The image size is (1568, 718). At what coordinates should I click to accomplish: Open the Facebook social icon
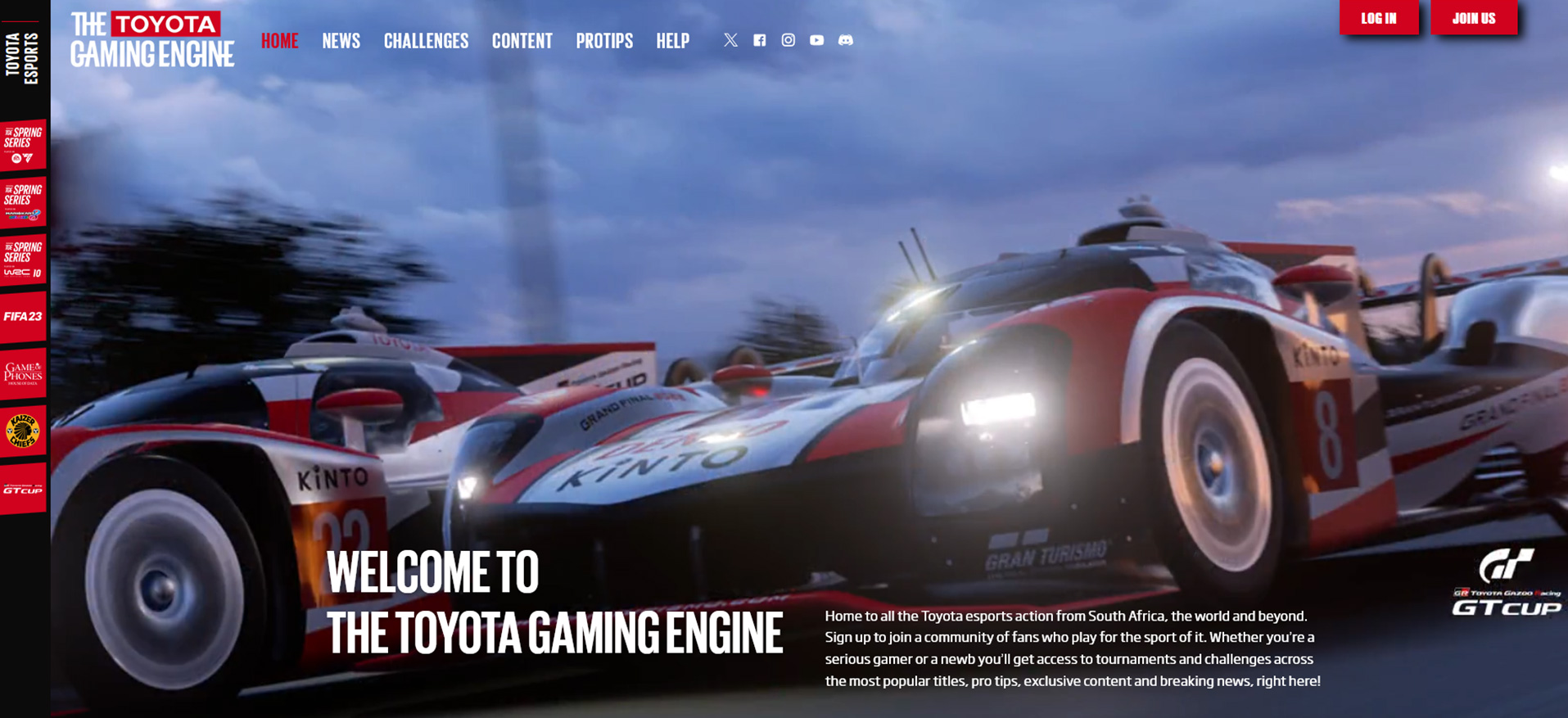click(760, 40)
